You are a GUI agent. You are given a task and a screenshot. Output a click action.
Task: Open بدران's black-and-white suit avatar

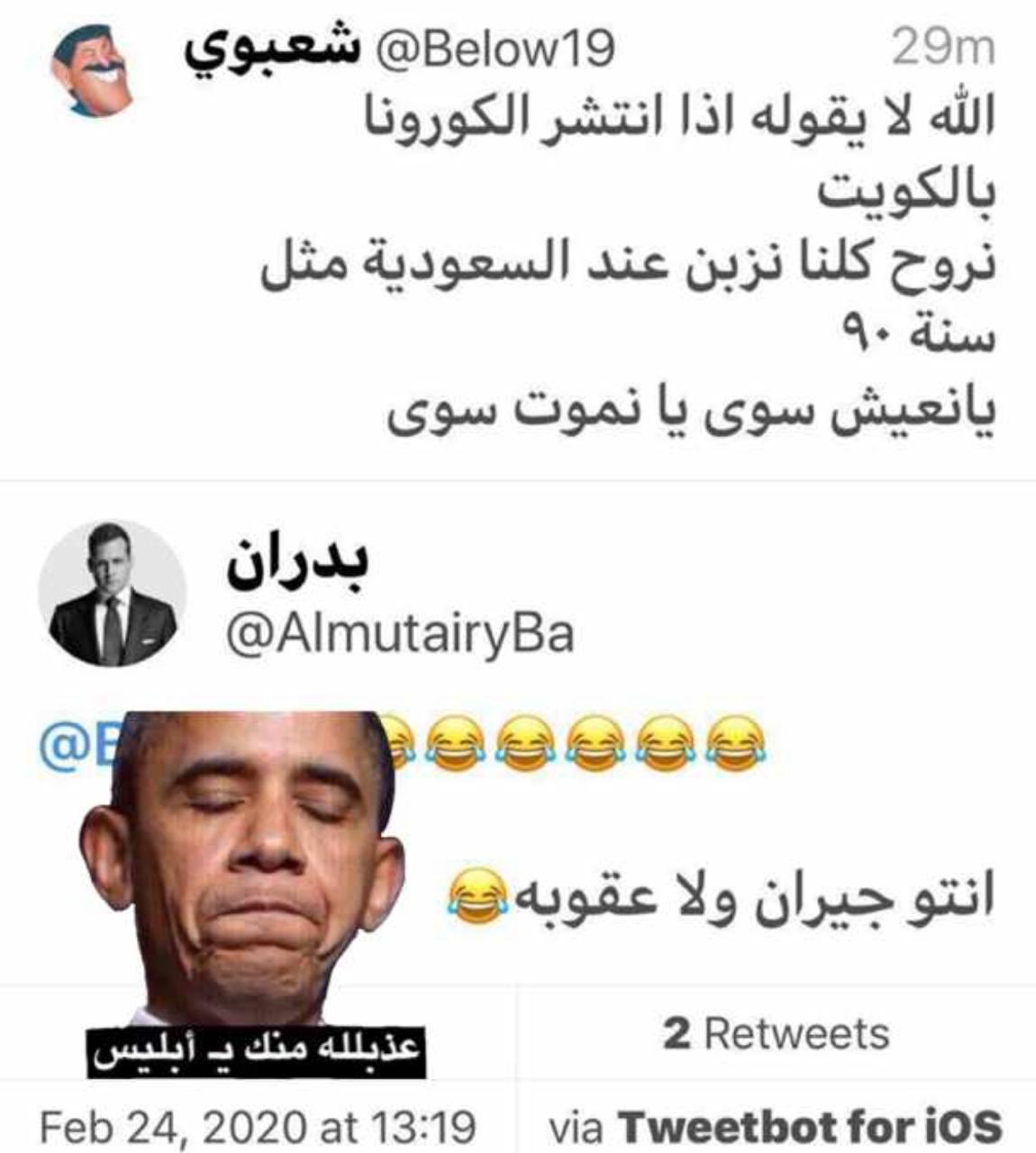[x=113, y=594]
